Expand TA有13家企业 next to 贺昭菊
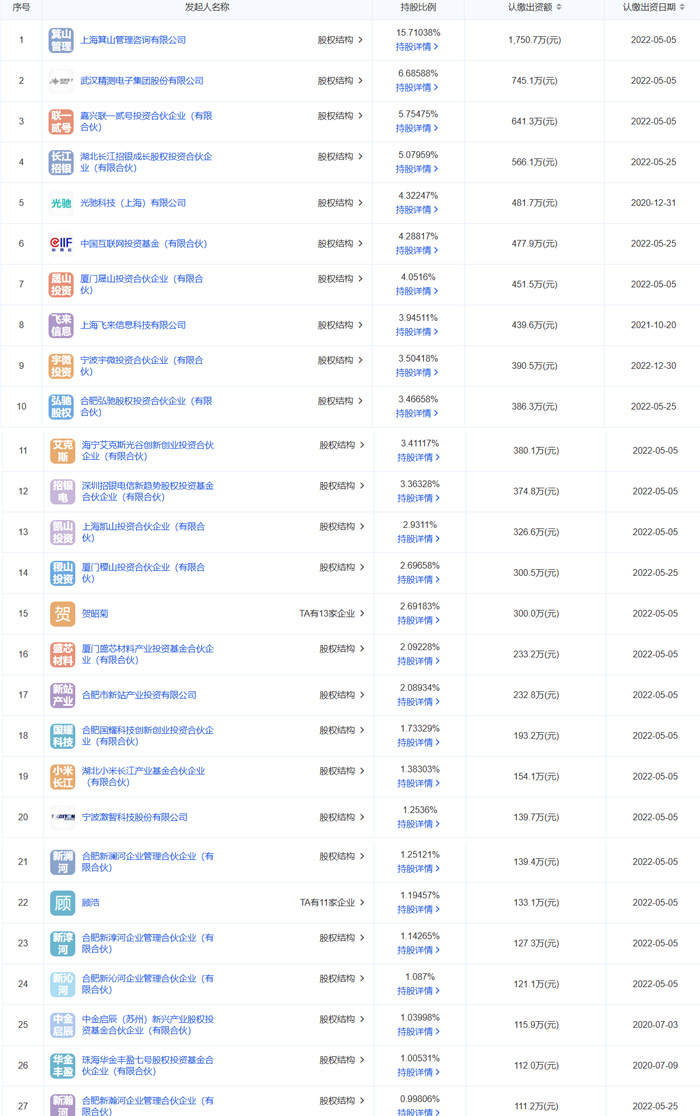This screenshot has width=700, height=1116. 331,612
